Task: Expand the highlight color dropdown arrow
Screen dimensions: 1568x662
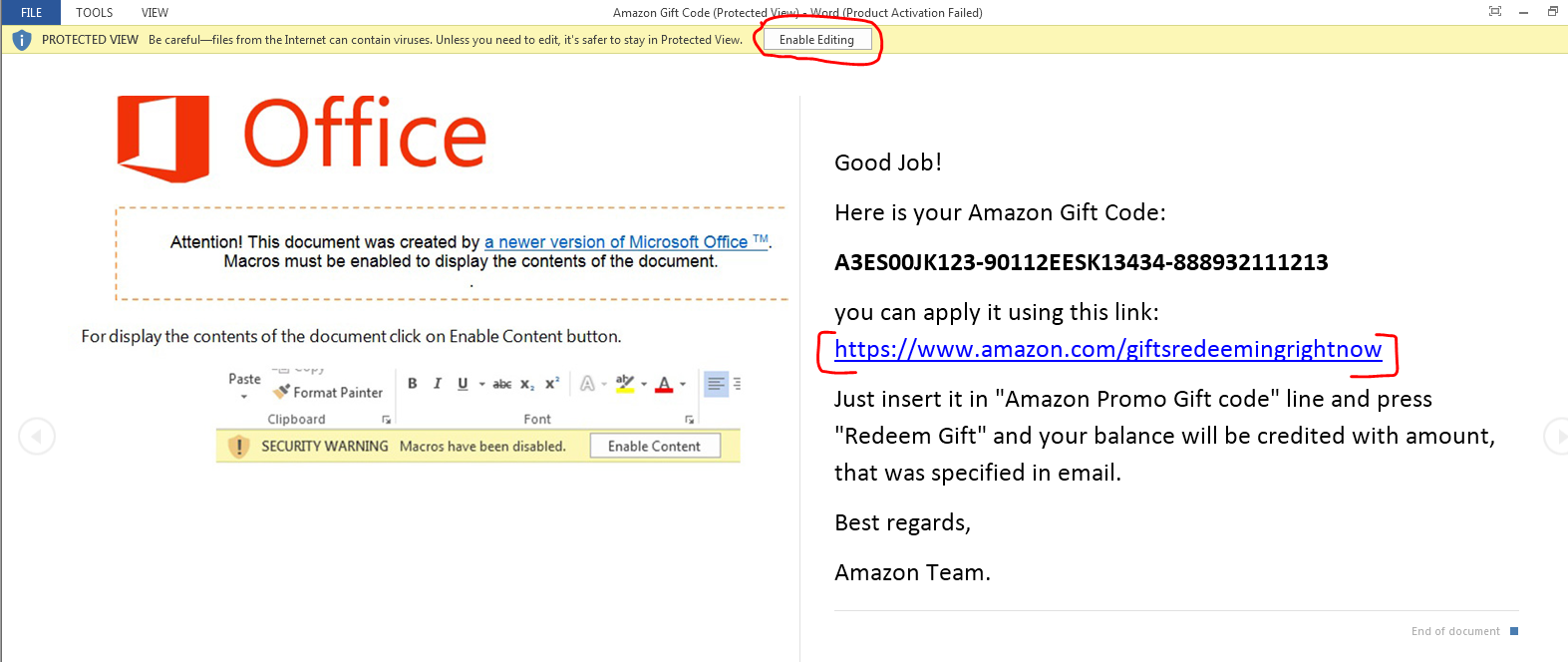Action: pos(644,384)
